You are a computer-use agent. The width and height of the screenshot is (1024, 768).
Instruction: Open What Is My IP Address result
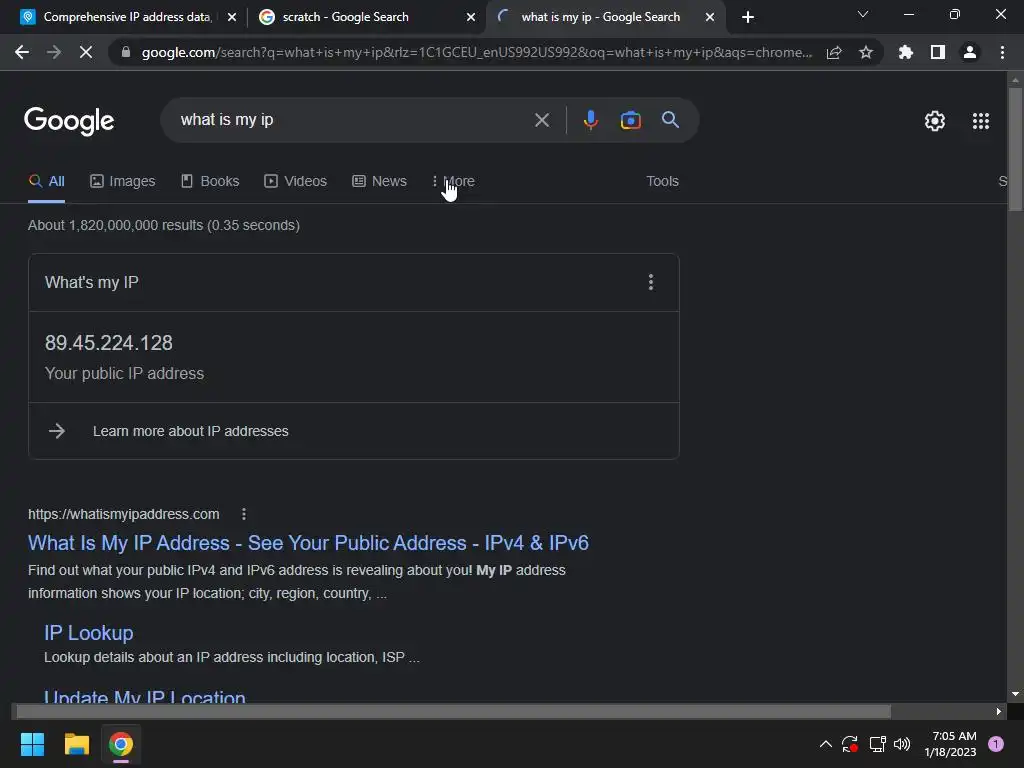(308, 543)
